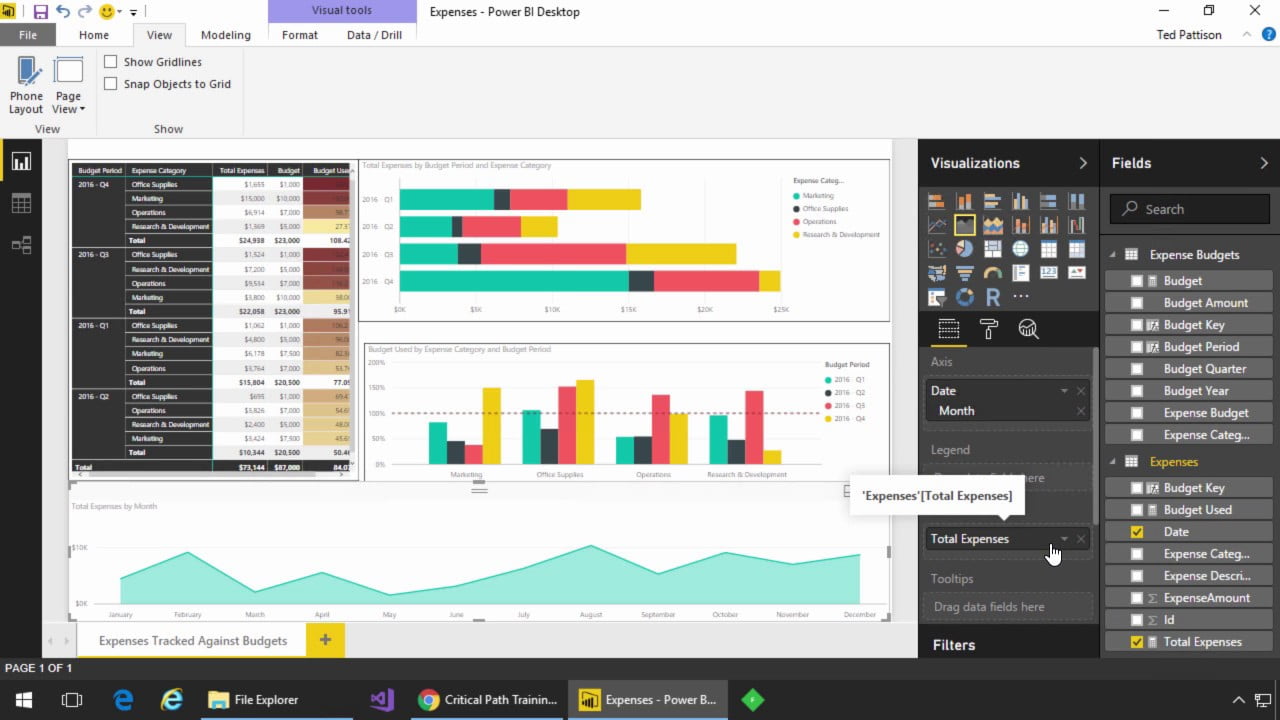Collapse the Fields pane chevron
Screen dimensions: 1280x720
1264,163
